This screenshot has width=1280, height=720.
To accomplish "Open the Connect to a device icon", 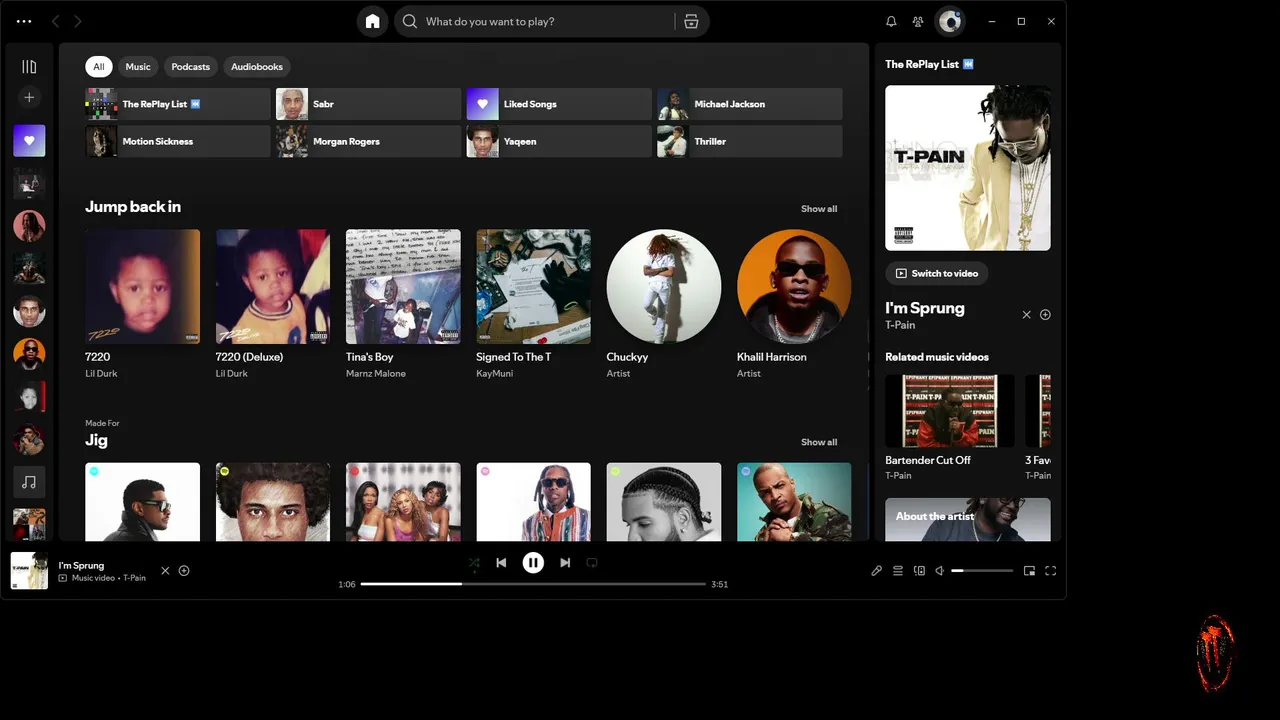I will coord(919,571).
